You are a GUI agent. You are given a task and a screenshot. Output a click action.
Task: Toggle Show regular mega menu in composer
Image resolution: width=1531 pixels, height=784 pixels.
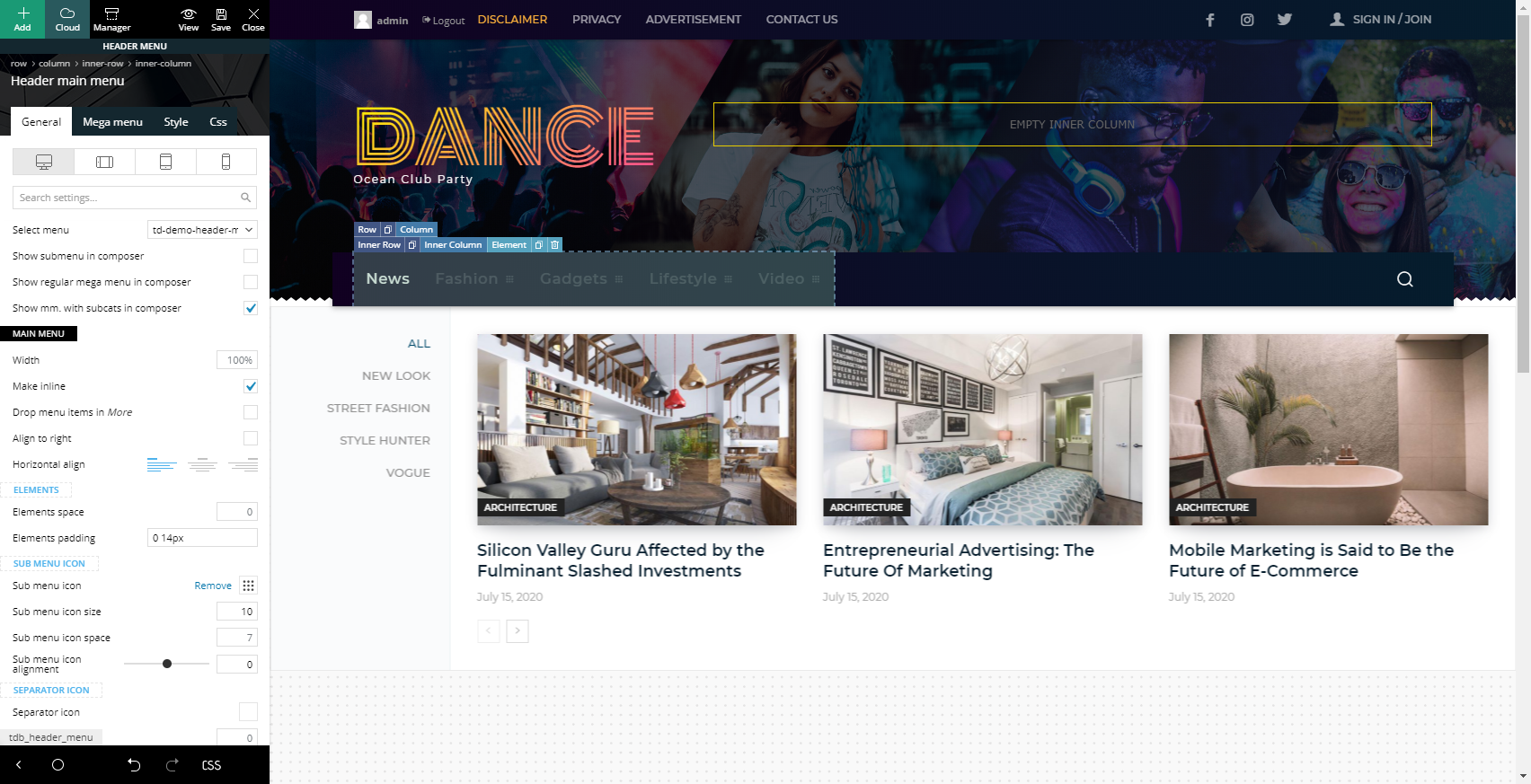tap(251, 282)
